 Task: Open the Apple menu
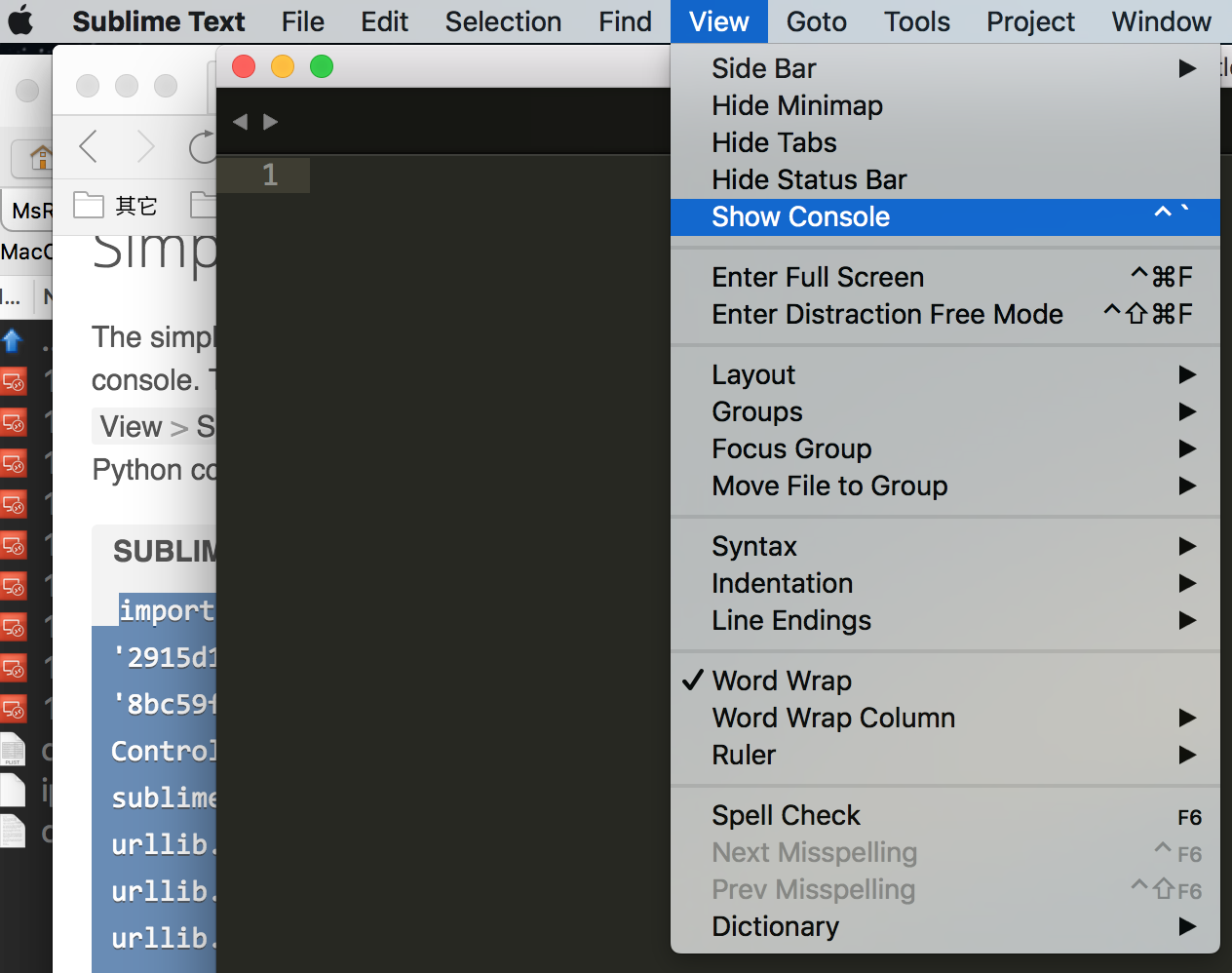(x=20, y=20)
